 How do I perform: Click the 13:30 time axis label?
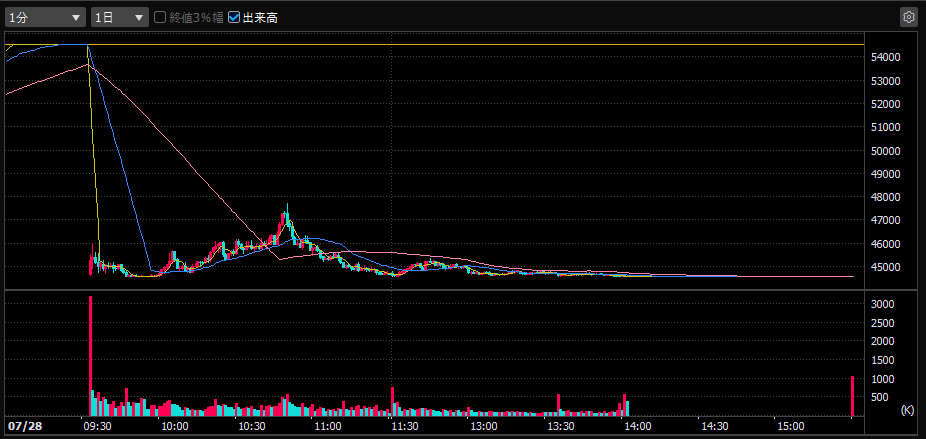[x=560, y=427]
